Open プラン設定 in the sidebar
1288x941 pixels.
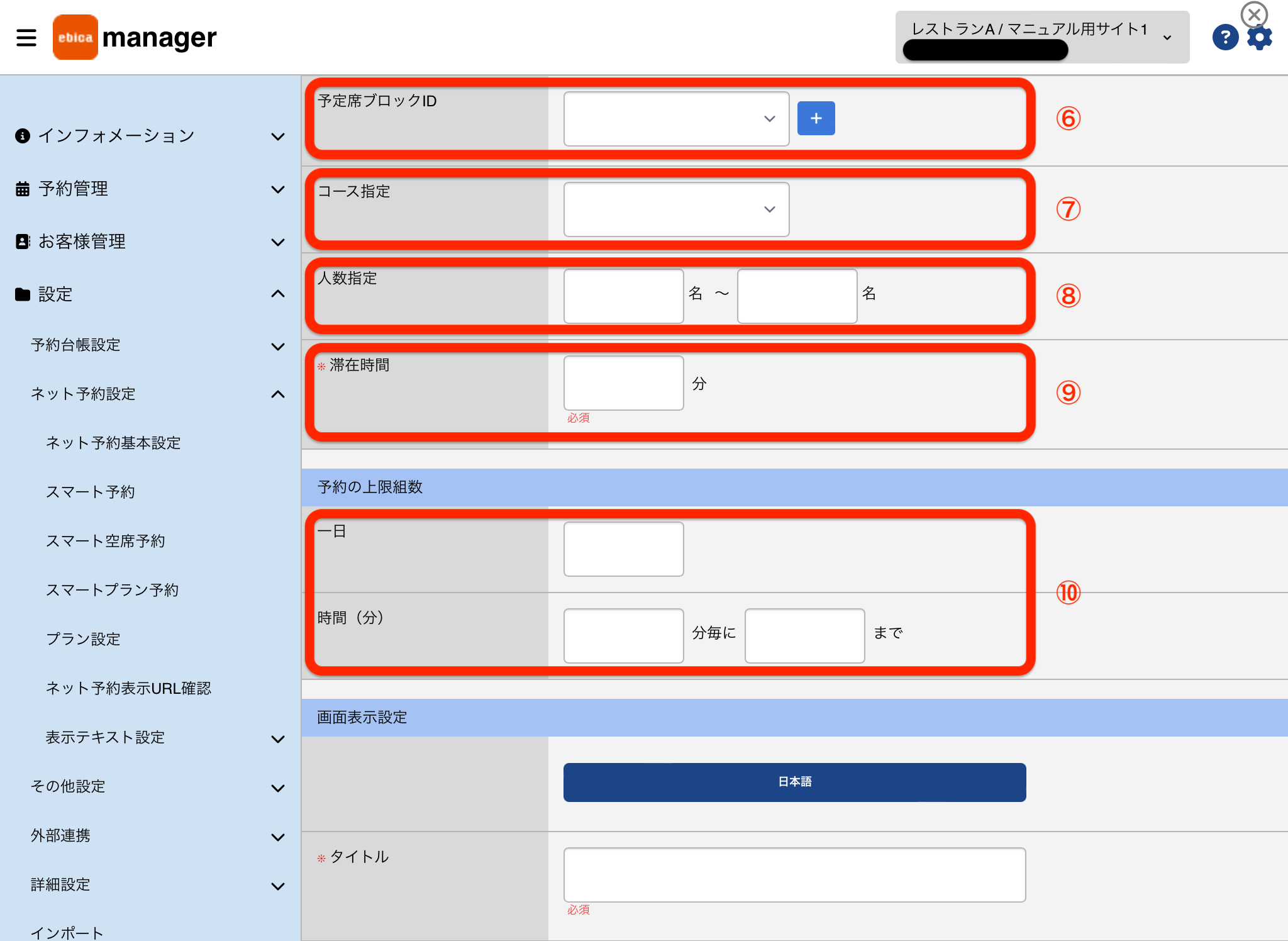(x=83, y=639)
